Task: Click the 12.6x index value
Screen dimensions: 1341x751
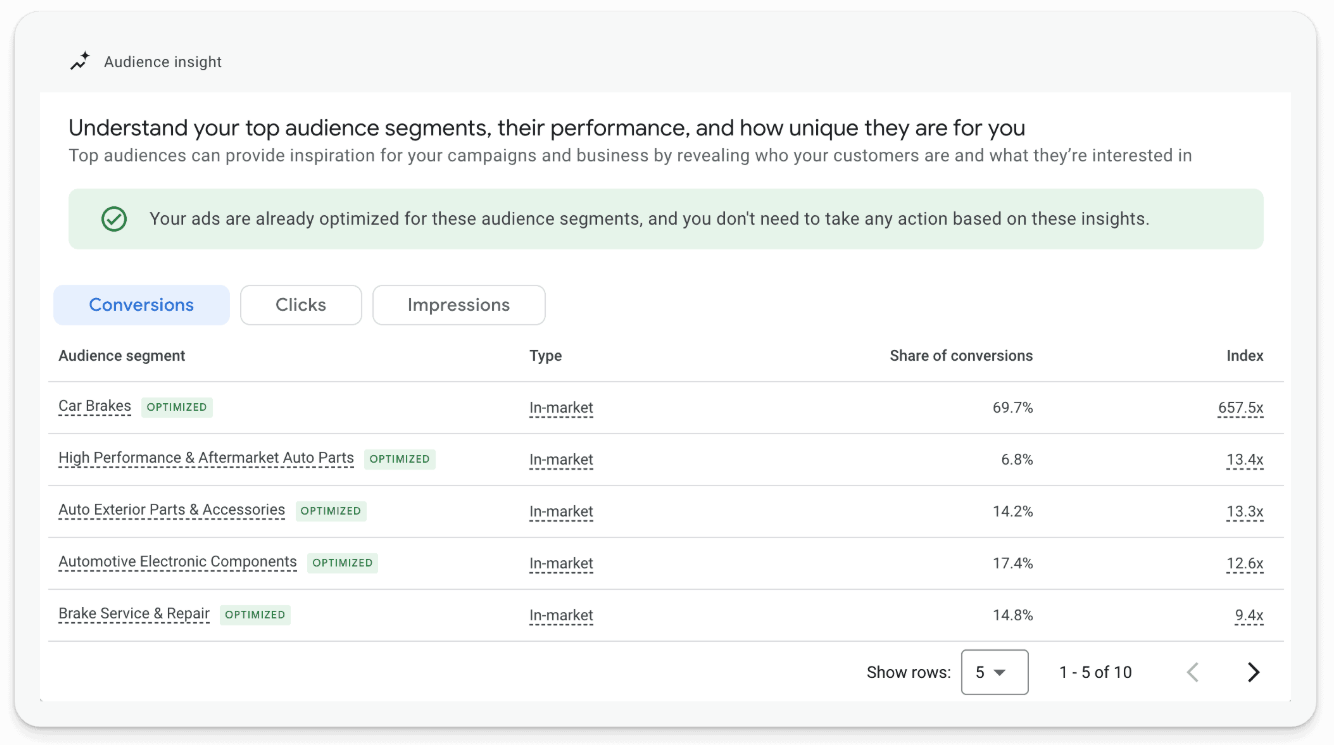Action: 1245,564
